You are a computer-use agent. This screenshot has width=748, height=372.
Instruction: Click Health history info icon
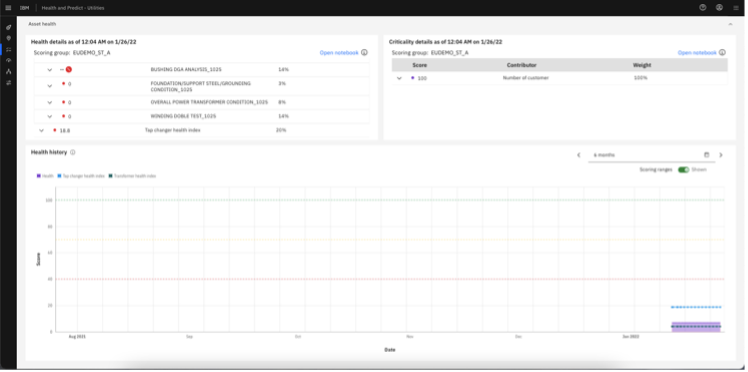[73, 152]
